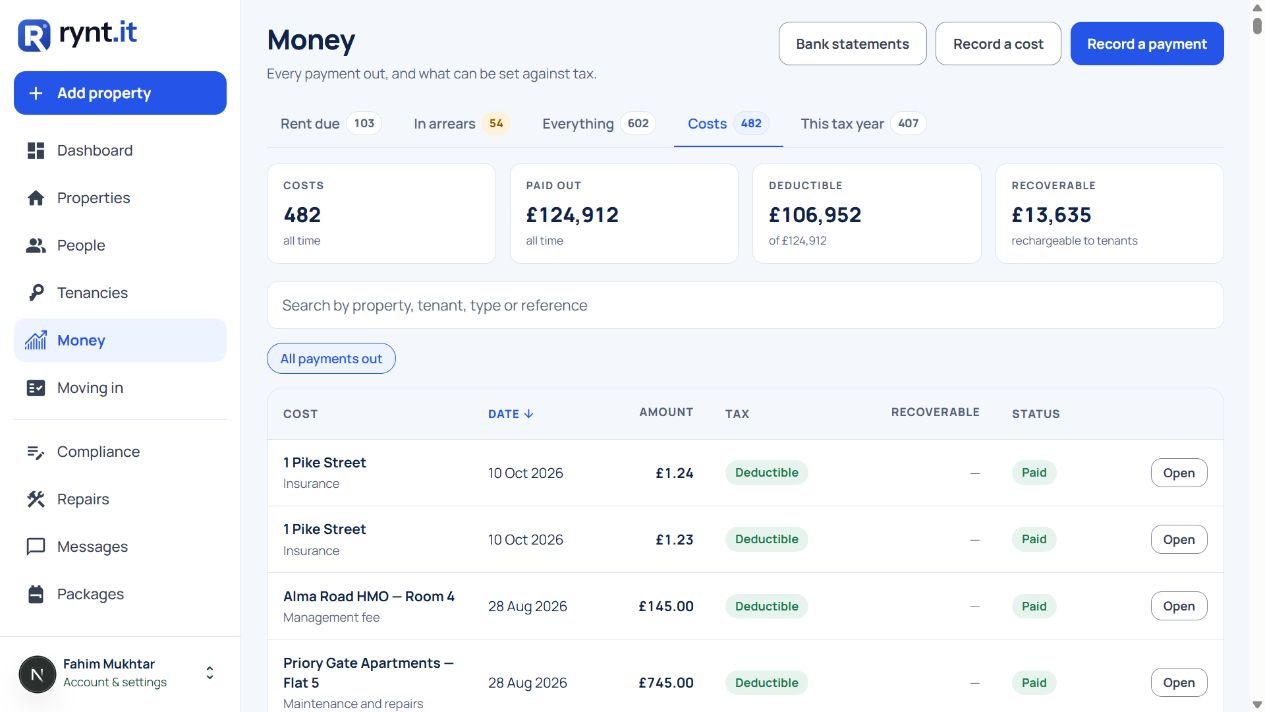This screenshot has width=1265, height=712.
Task: Click the Properties house icon
Action: coord(36,198)
